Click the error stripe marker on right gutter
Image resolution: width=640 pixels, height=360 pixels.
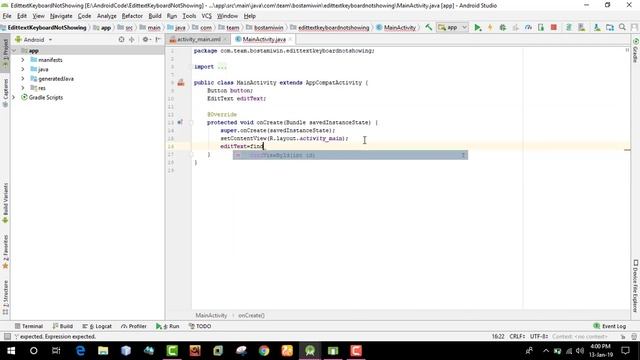coord(627,150)
